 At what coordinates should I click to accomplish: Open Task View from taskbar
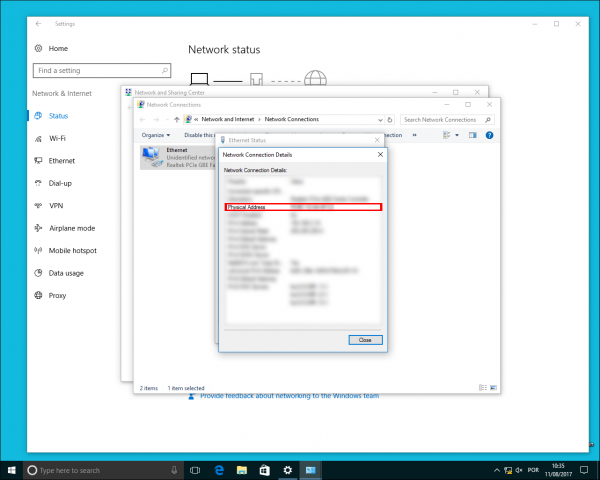click(x=195, y=470)
